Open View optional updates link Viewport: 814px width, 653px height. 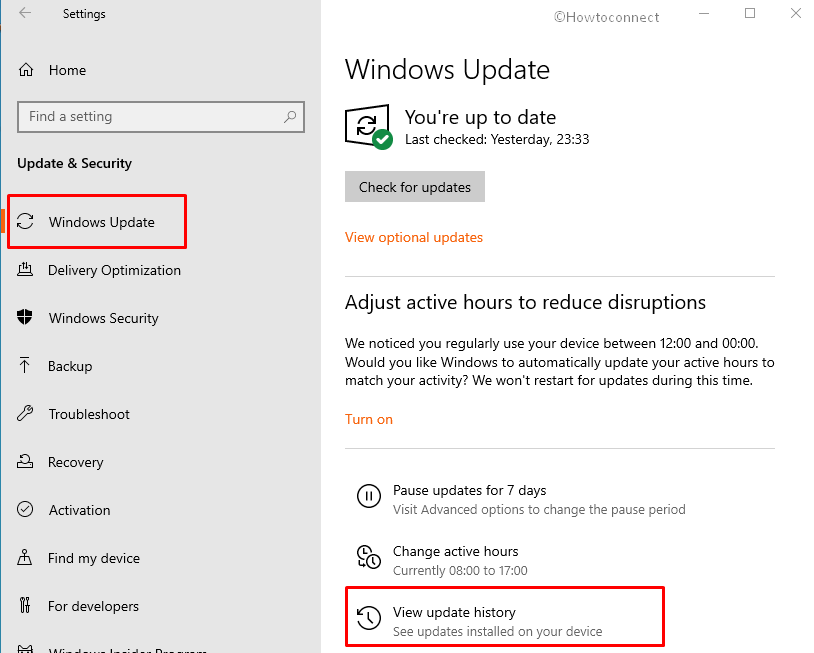(x=414, y=238)
